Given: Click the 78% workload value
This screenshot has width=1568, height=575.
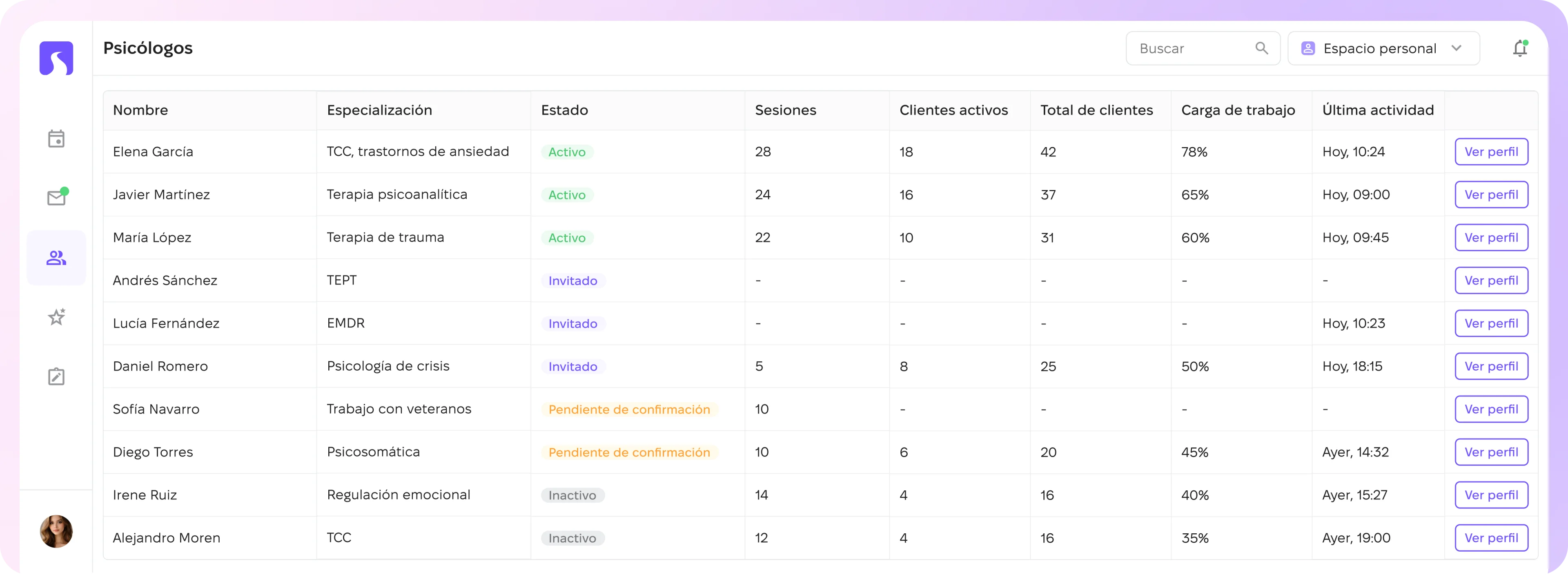Looking at the screenshot, I should [1194, 152].
